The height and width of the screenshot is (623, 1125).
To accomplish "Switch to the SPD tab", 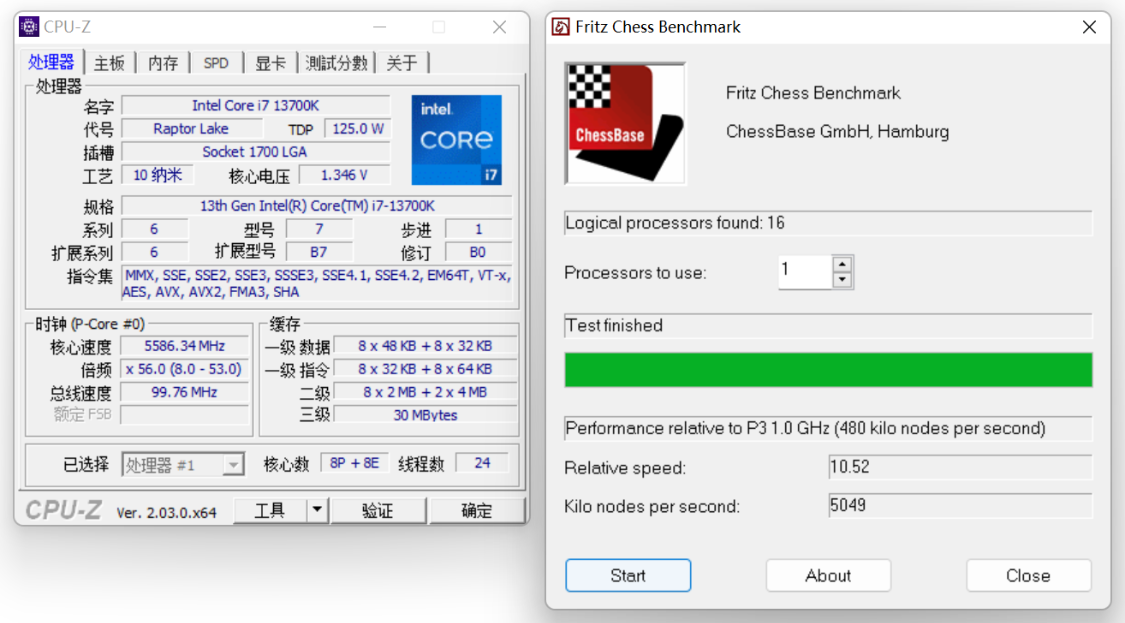I will 216,63.
